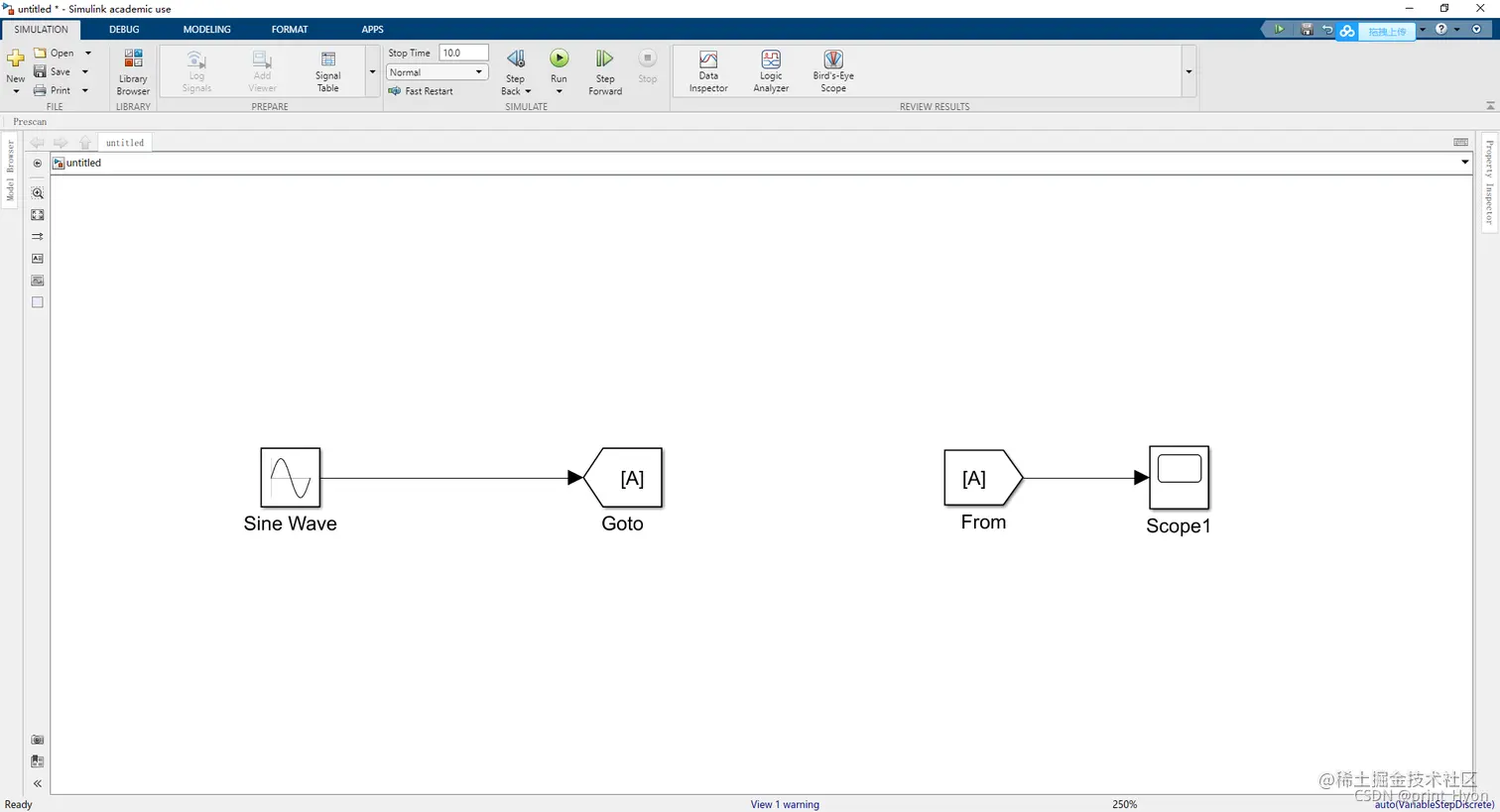Click the screenshot camera icon in palette
This screenshot has width=1500, height=812.
tap(38, 740)
